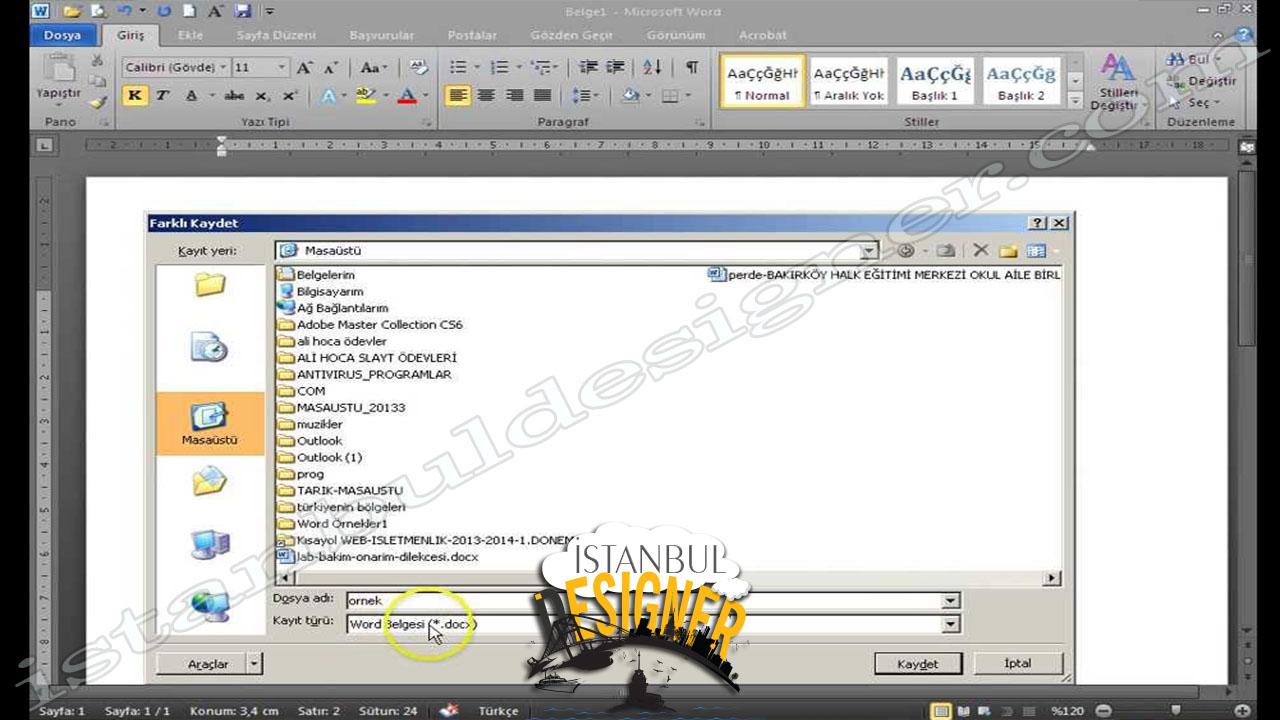The height and width of the screenshot is (720, 1280).
Task: Click the red font color icon
Action: pyautogui.click(x=406, y=96)
